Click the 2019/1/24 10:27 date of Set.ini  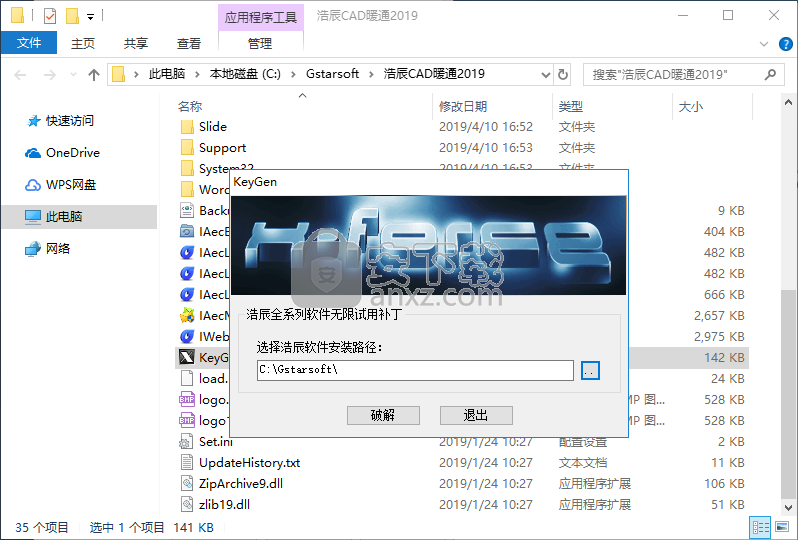(x=486, y=442)
